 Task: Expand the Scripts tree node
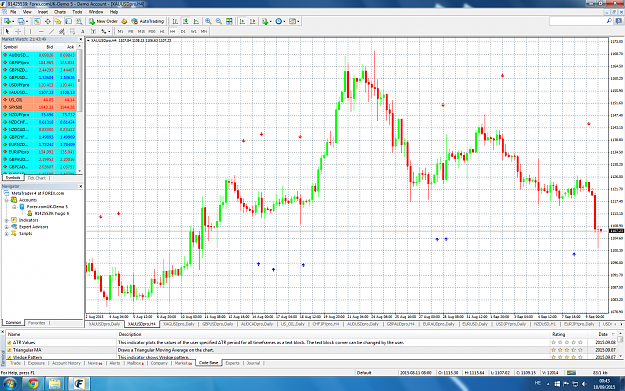(6, 234)
